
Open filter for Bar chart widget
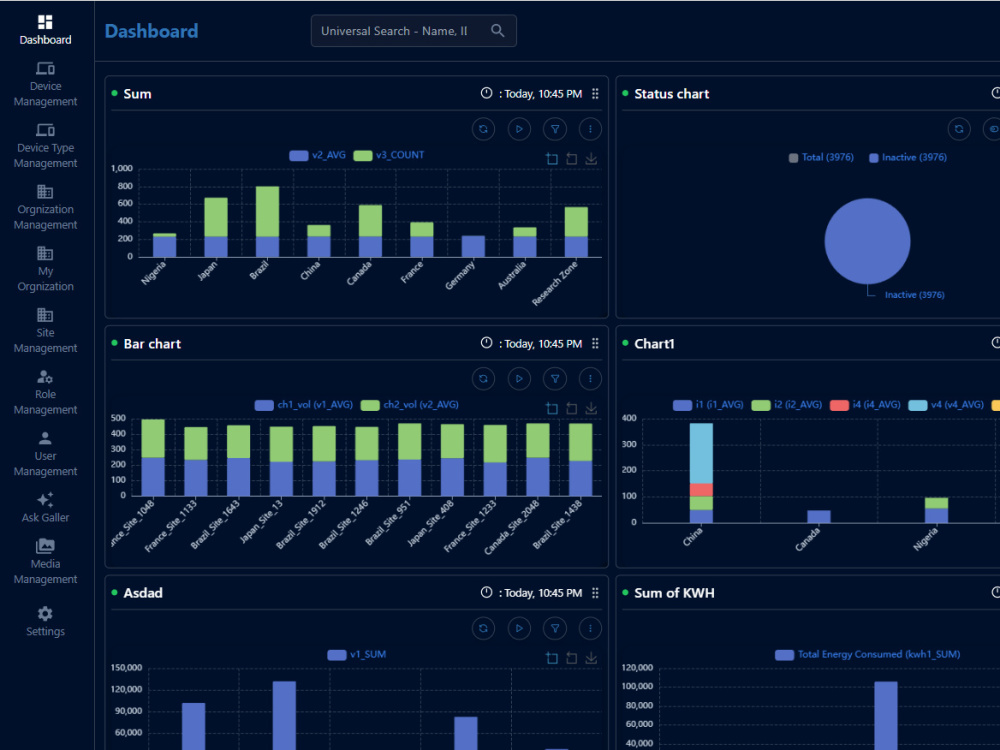pyautogui.click(x=555, y=379)
